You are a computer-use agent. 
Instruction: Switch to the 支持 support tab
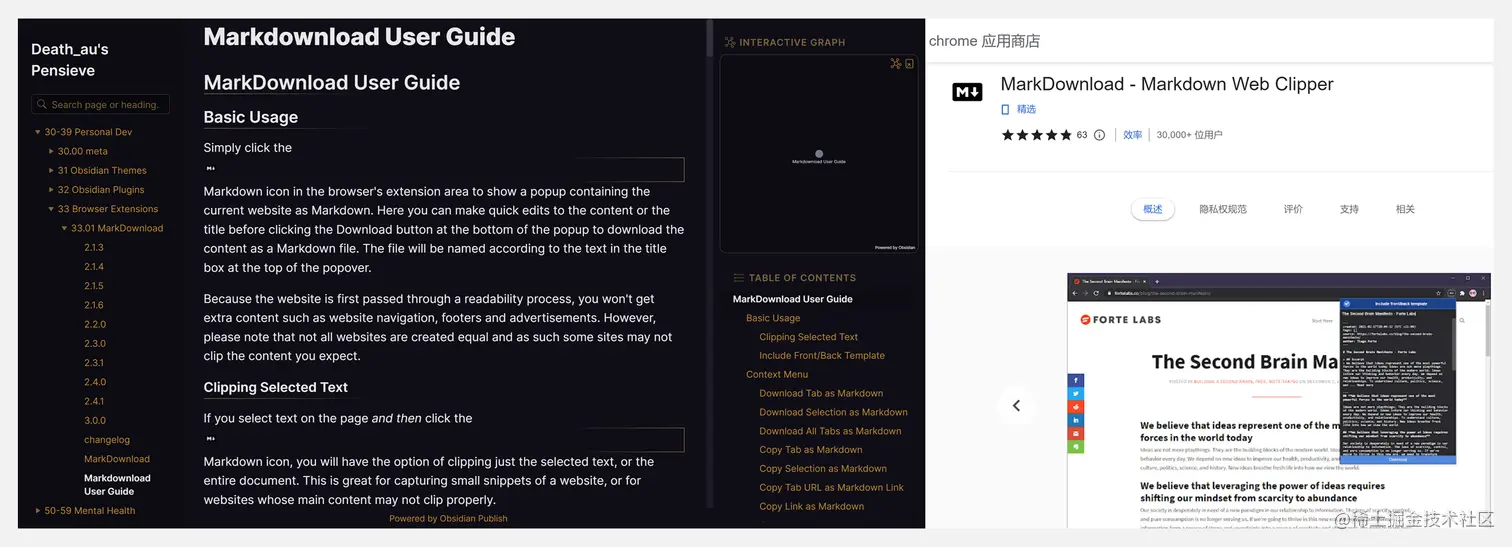click(x=1349, y=209)
